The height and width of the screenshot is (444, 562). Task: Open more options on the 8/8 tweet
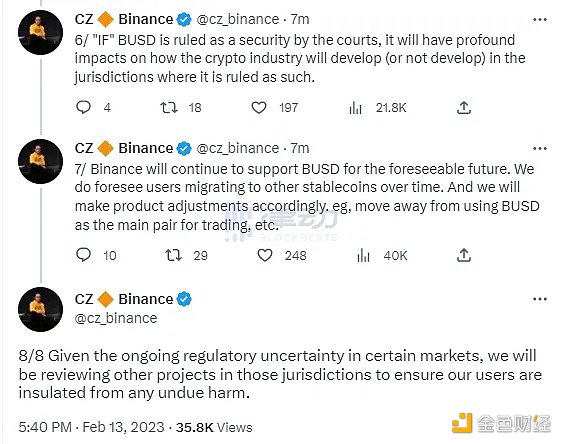coord(540,299)
